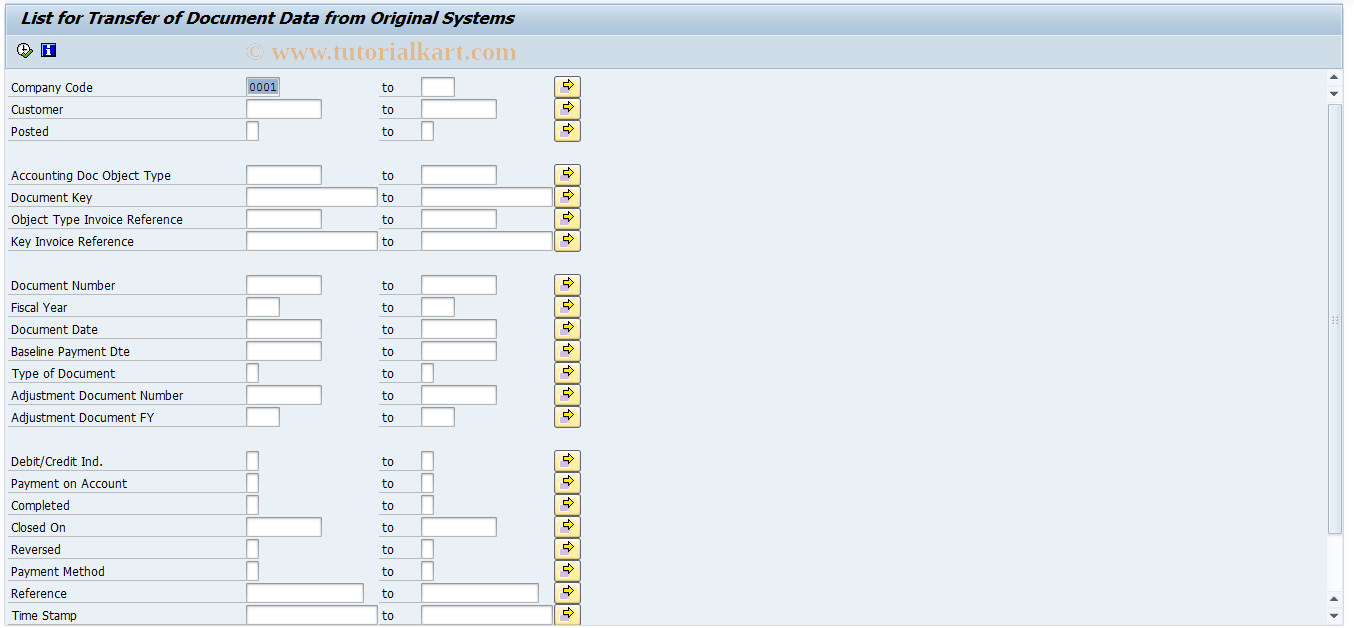Viewport: 1354px width, 628px height.
Task: Click the Document Date to field
Action: (459, 329)
